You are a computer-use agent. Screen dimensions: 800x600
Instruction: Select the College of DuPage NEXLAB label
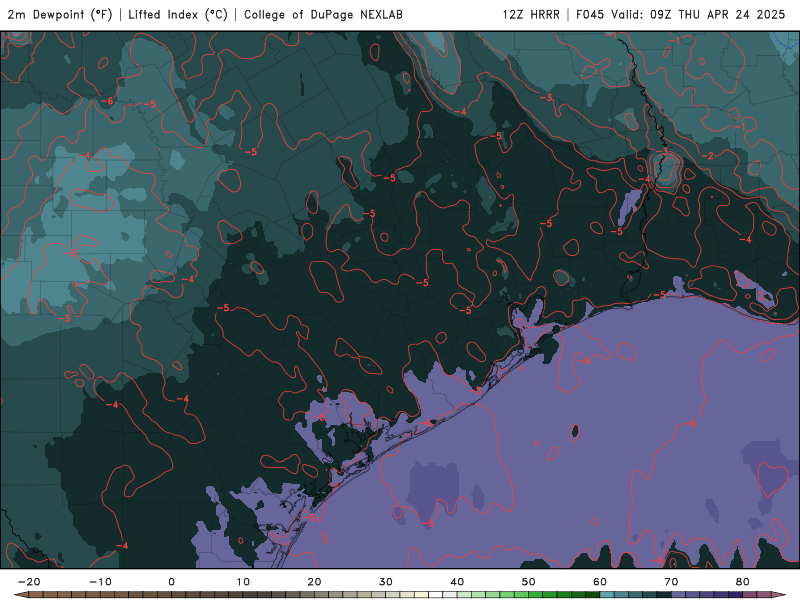click(x=323, y=15)
